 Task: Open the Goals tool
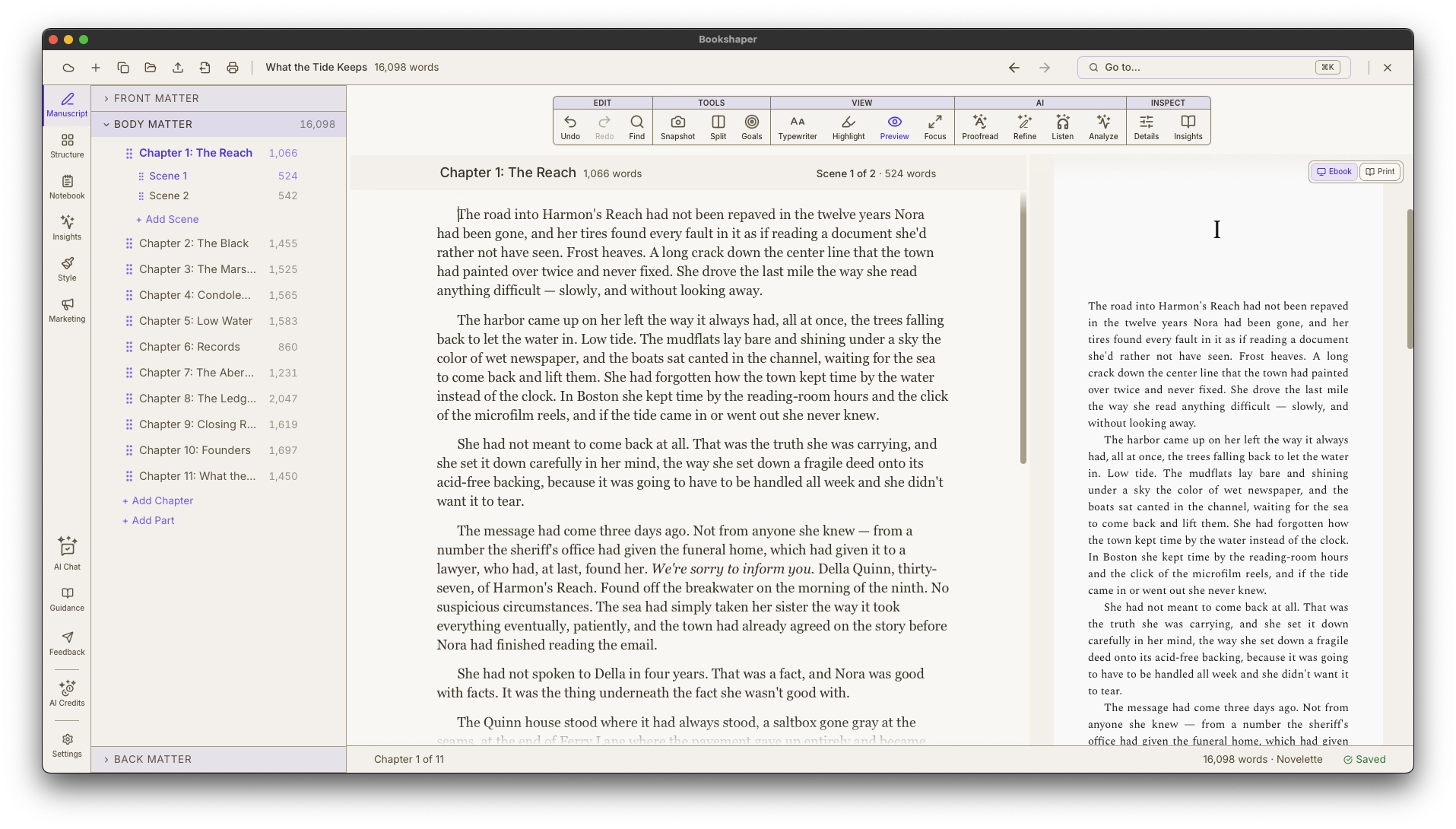pos(751,127)
